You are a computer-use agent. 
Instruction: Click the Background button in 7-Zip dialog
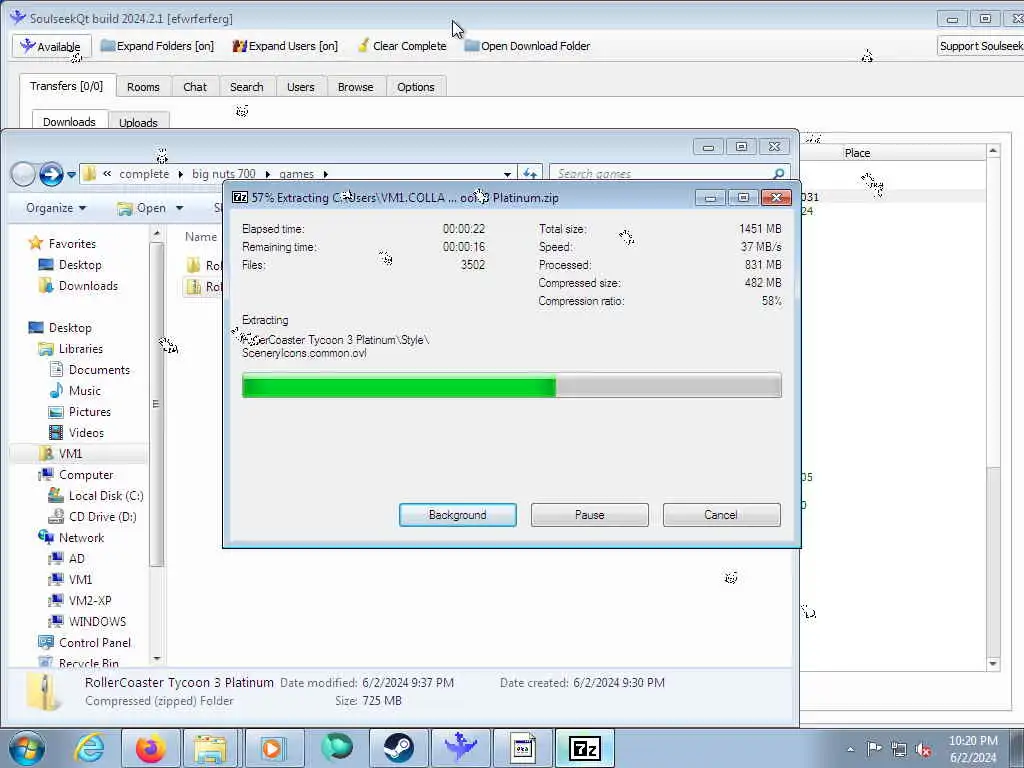coord(457,515)
